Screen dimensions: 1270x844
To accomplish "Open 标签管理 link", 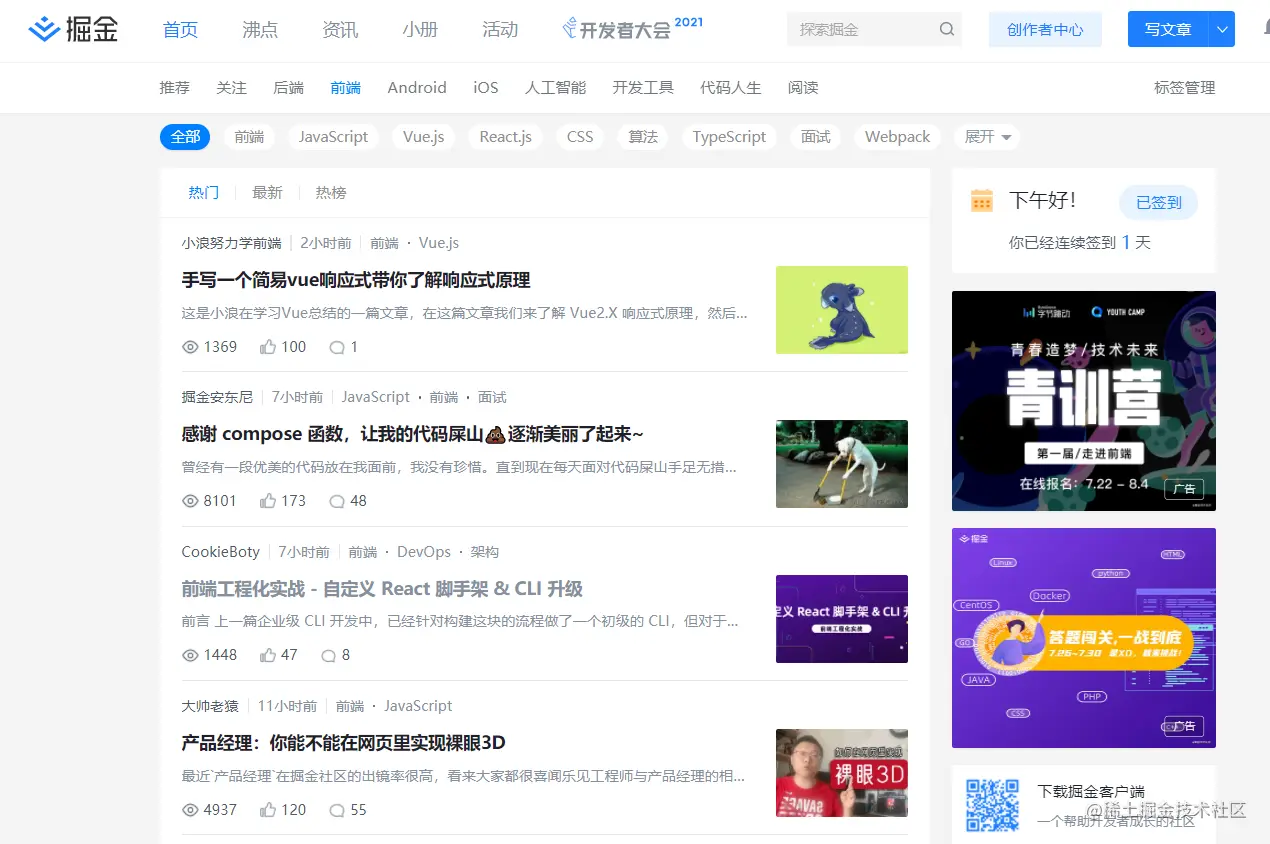I will 1185,88.
